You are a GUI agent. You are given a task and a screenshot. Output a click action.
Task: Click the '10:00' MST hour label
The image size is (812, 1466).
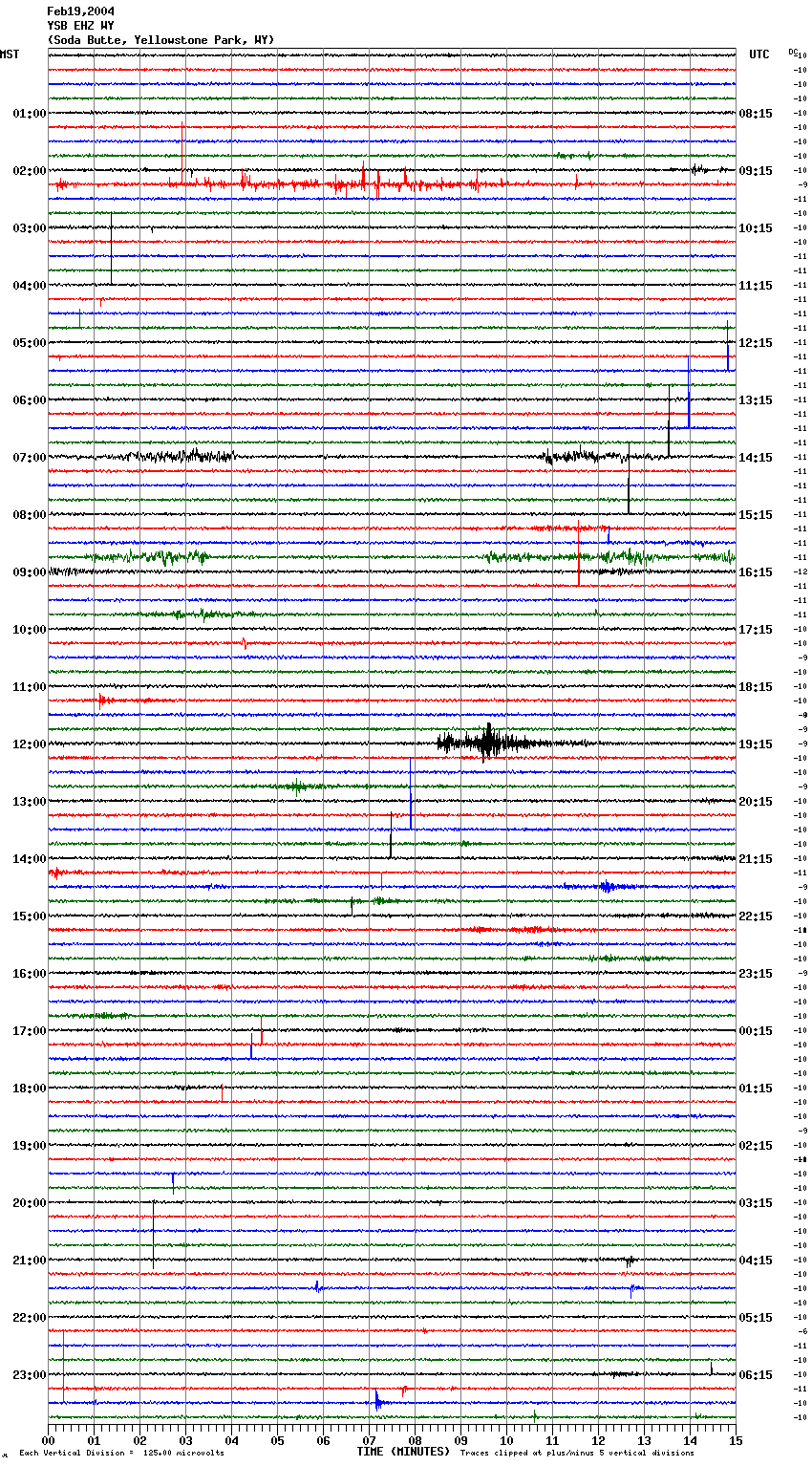29,630
